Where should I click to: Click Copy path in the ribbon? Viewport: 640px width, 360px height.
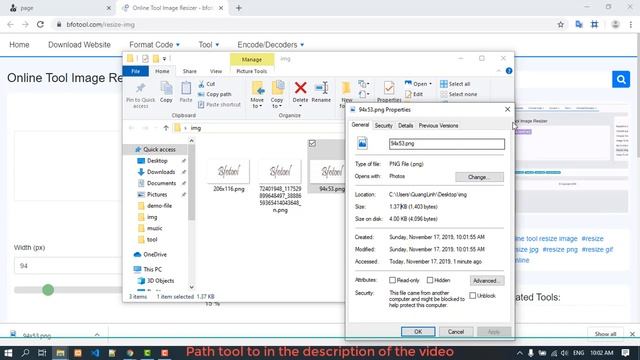[215, 94]
